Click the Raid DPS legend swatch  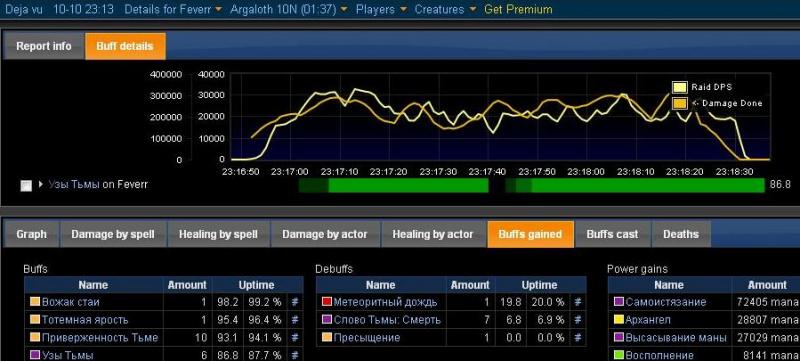point(679,87)
